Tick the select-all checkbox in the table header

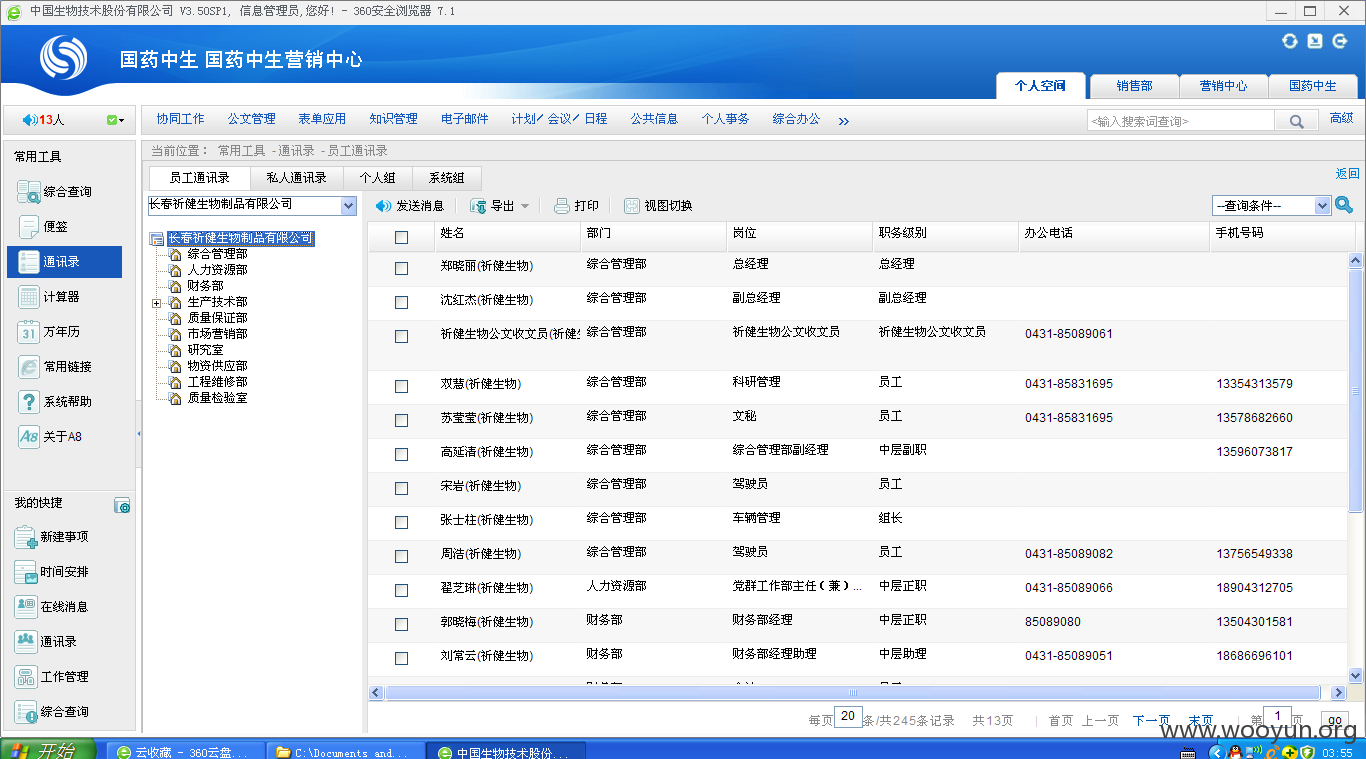tap(401, 237)
